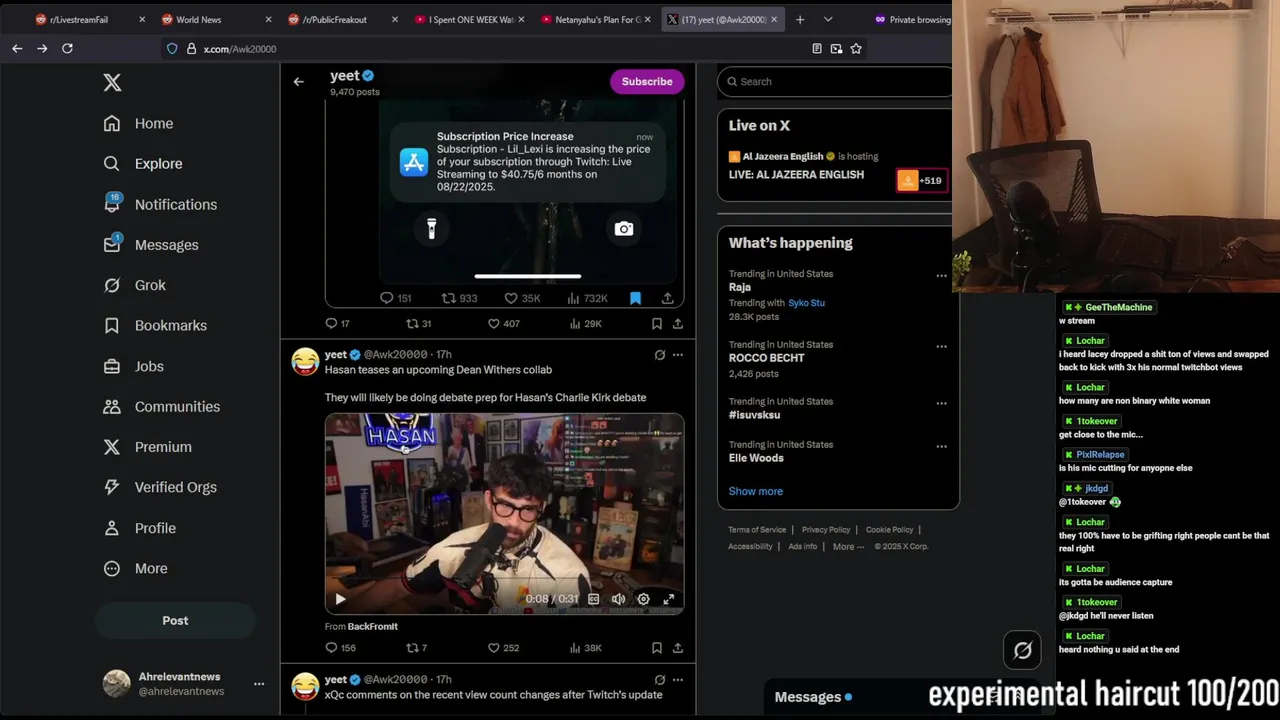
Task: Share the post with 29K views
Action: pos(678,323)
